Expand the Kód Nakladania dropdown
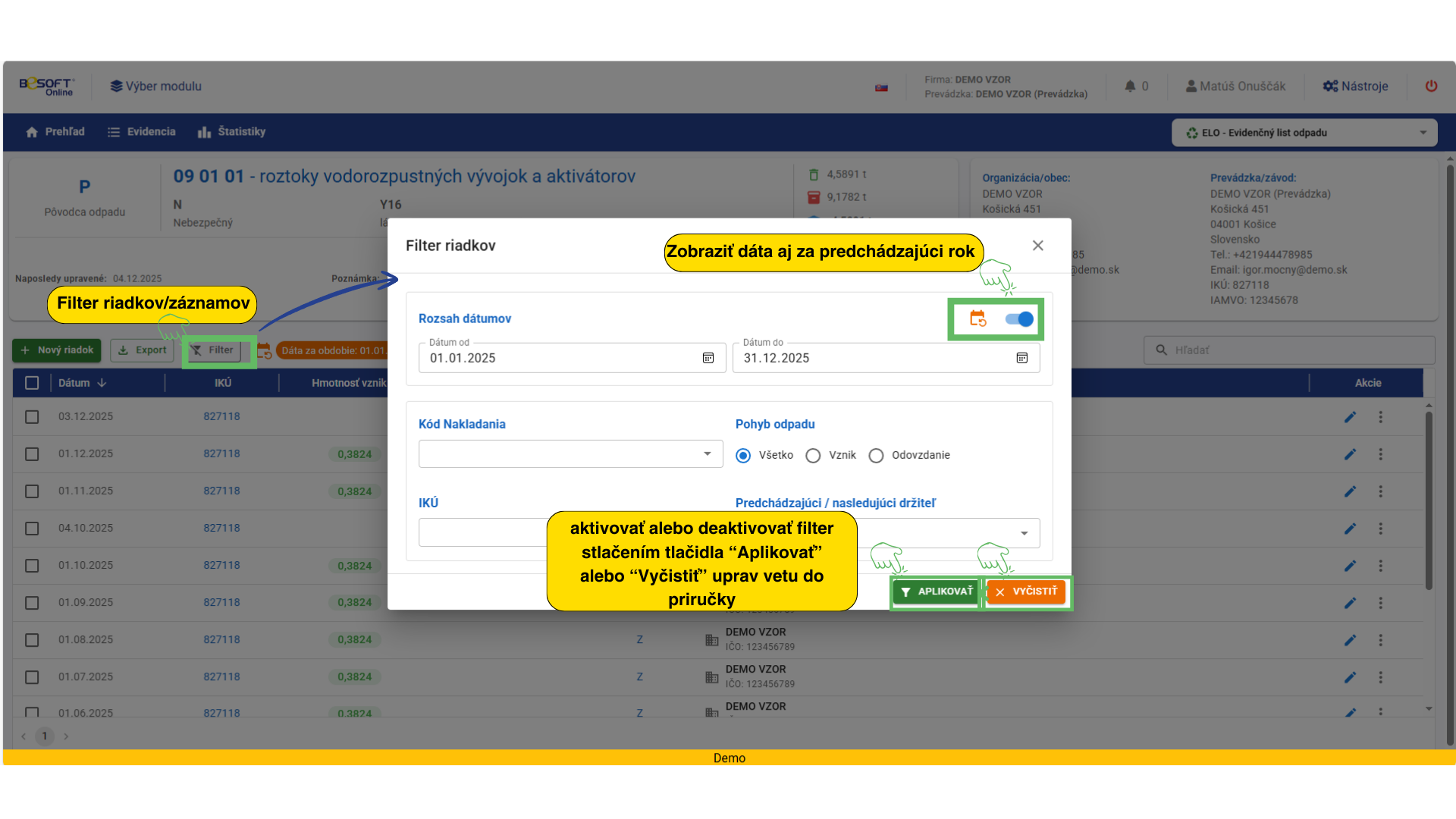The image size is (1456, 819). [707, 454]
